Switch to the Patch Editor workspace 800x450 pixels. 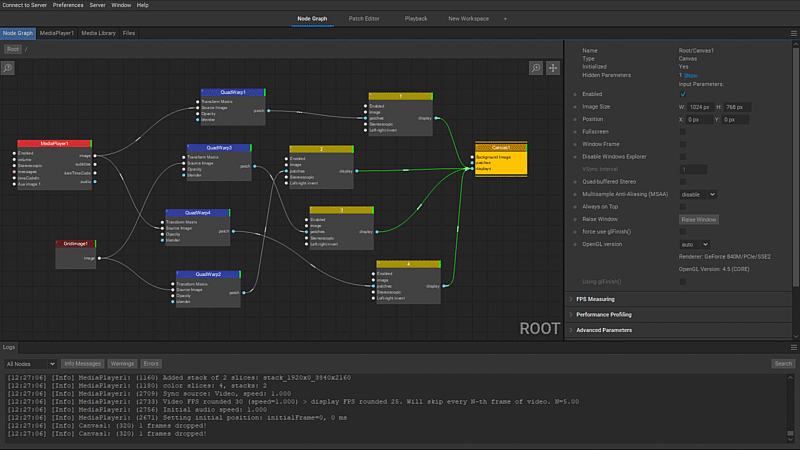[x=364, y=19]
